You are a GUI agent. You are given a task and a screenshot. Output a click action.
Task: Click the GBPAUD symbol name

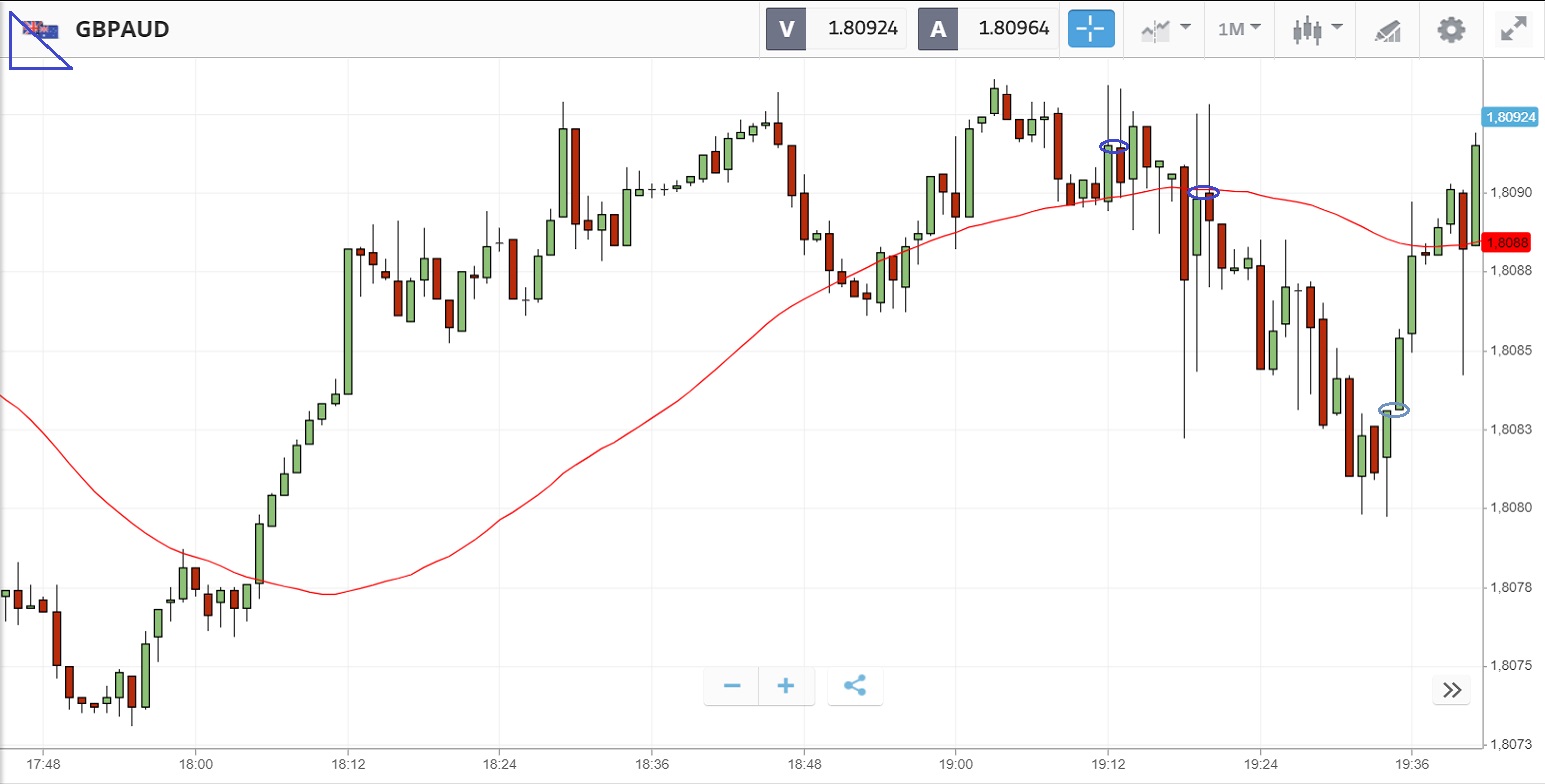click(x=122, y=29)
